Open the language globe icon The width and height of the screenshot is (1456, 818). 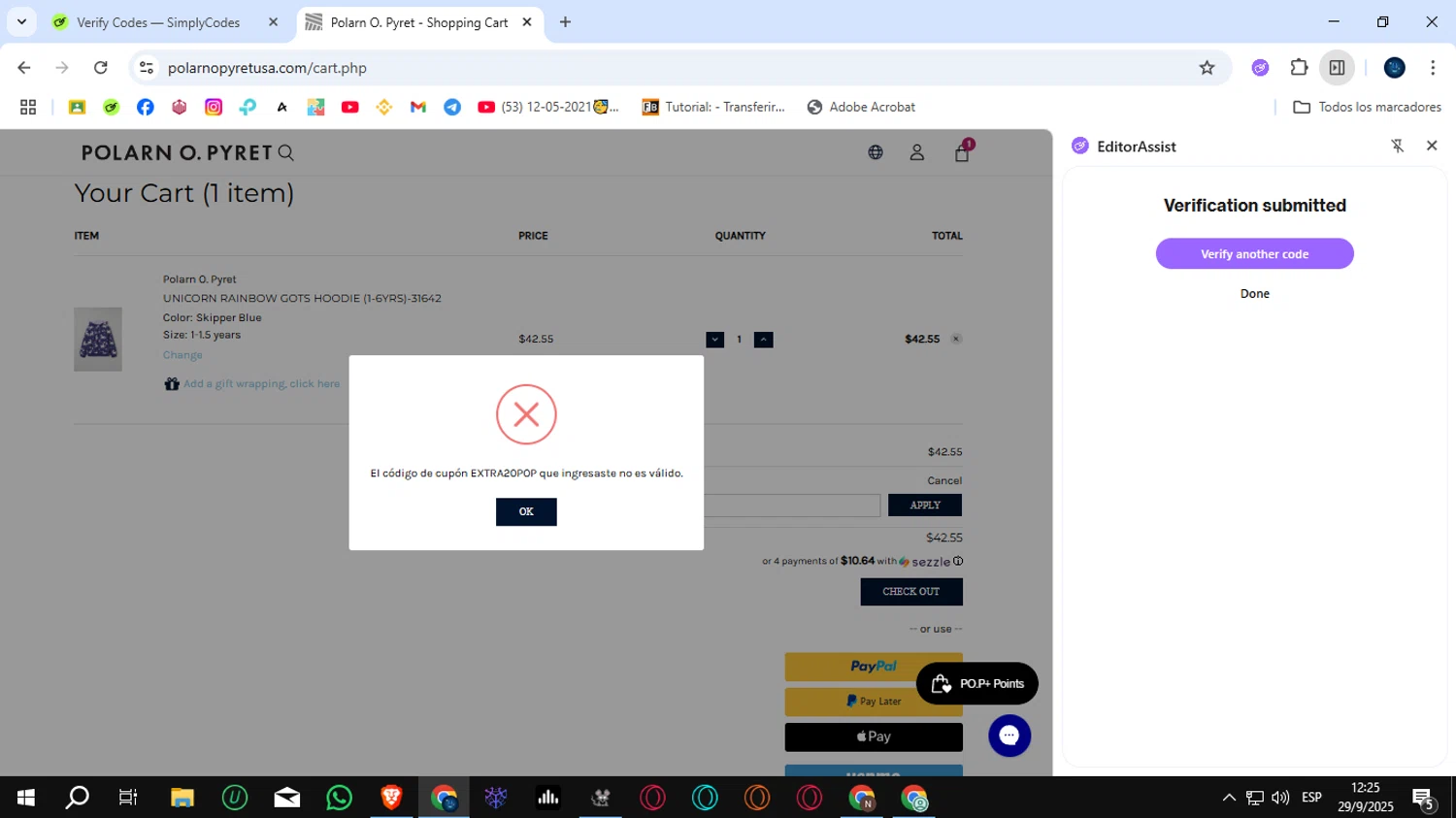point(876,152)
